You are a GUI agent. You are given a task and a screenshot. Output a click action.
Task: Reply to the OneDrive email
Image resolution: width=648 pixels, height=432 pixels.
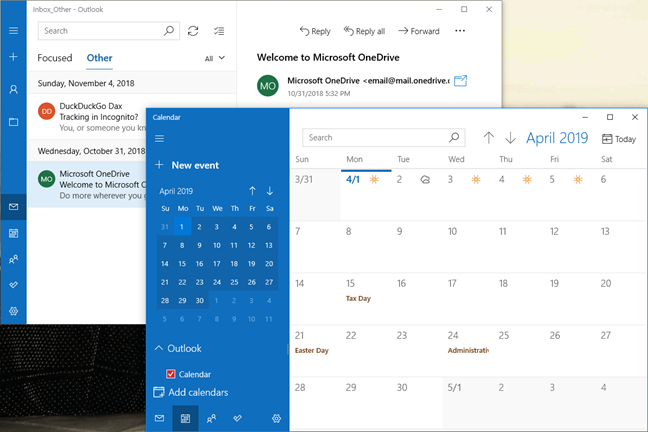(x=315, y=31)
